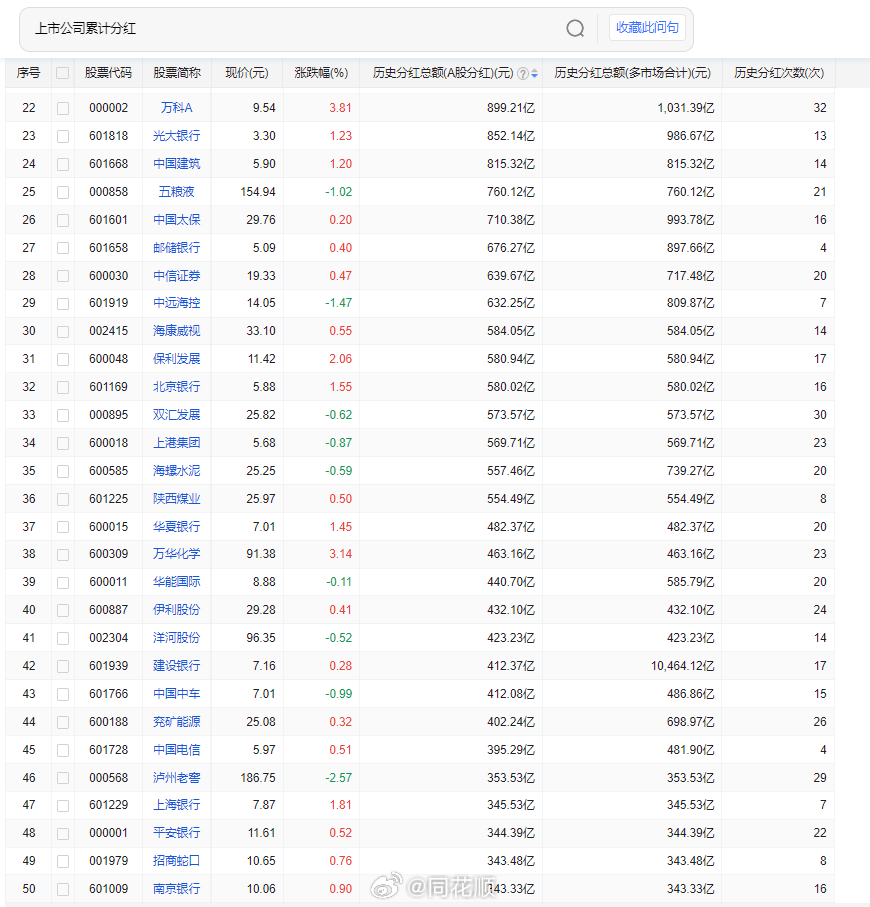
Task: Click the help question-mark icon in header
Action: 522,73
